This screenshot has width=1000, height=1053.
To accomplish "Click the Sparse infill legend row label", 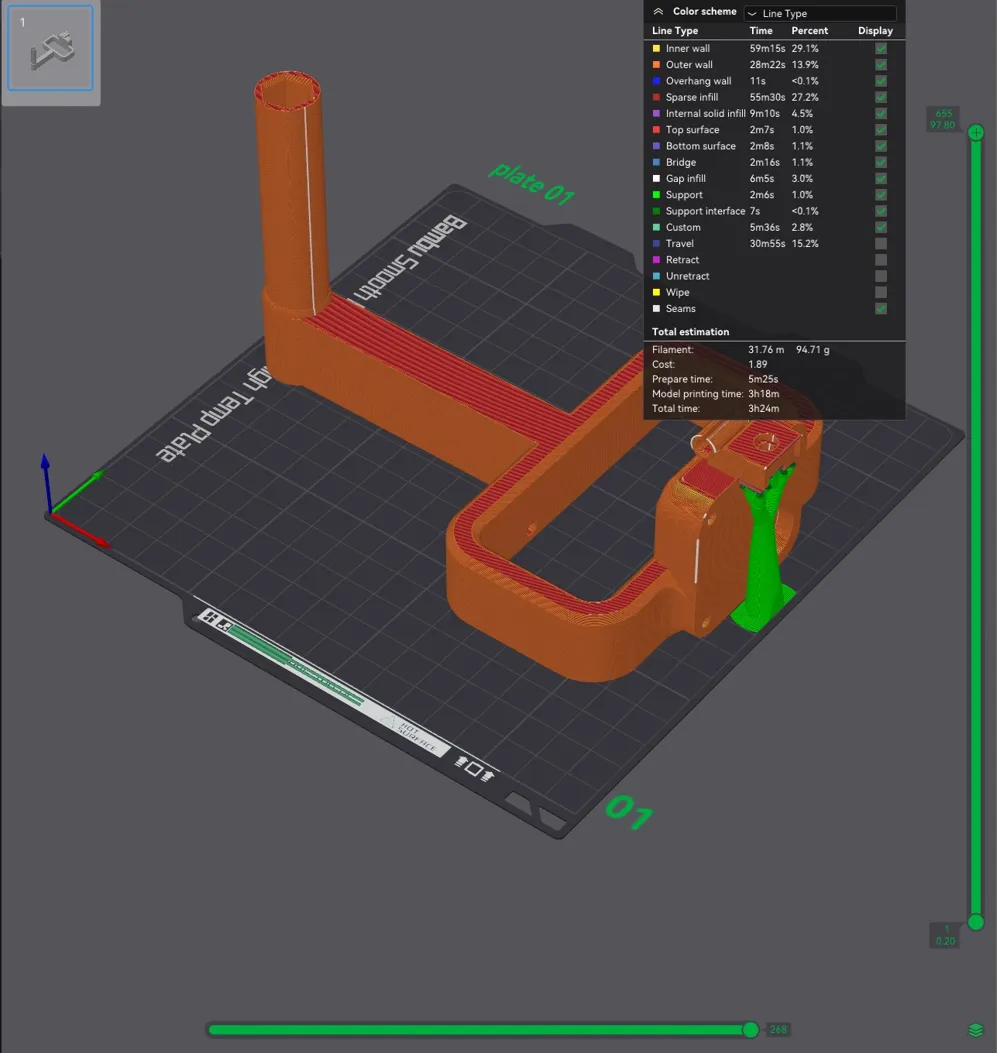I will point(692,97).
